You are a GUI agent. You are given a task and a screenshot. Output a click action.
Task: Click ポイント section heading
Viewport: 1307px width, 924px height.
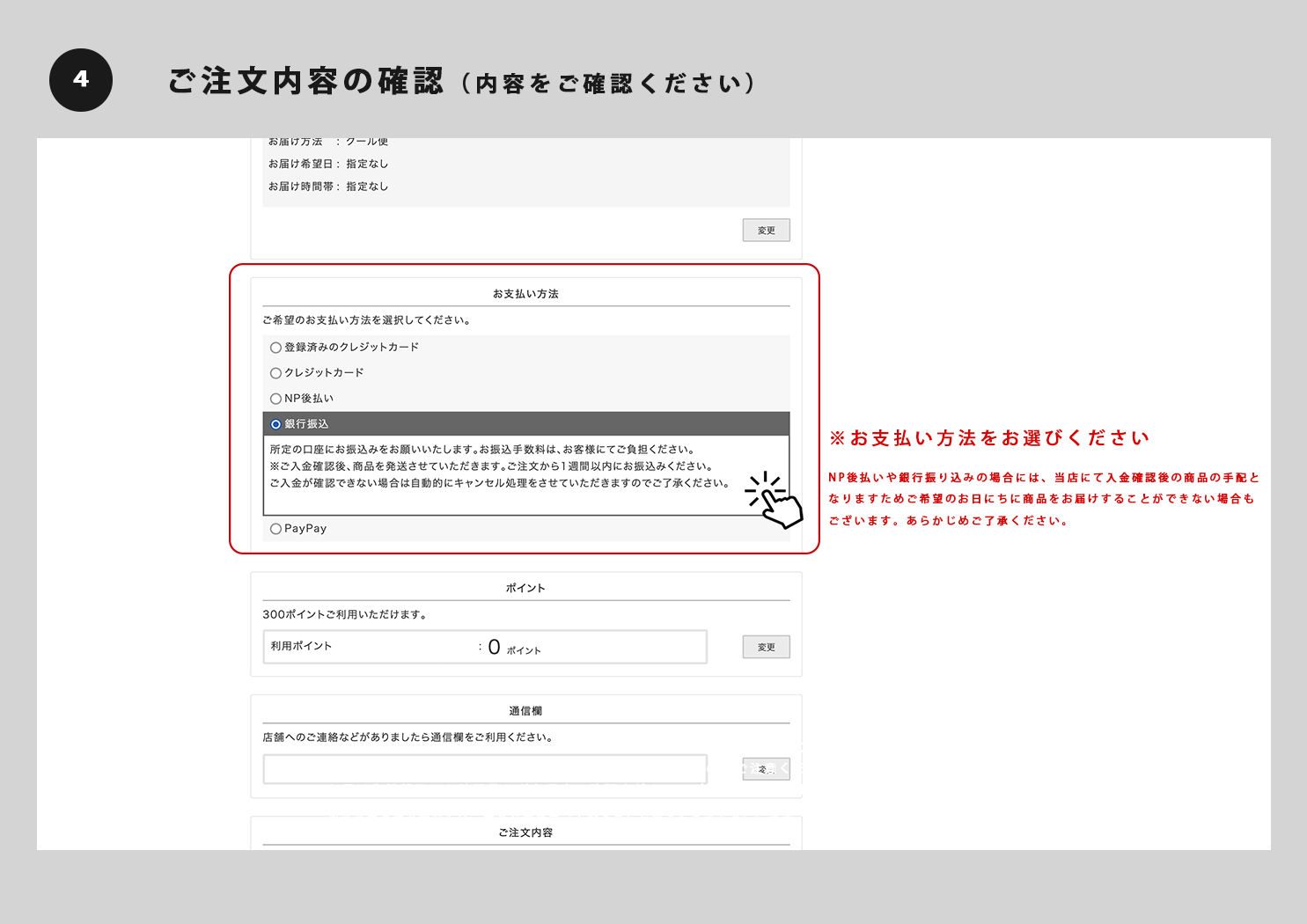[526, 588]
